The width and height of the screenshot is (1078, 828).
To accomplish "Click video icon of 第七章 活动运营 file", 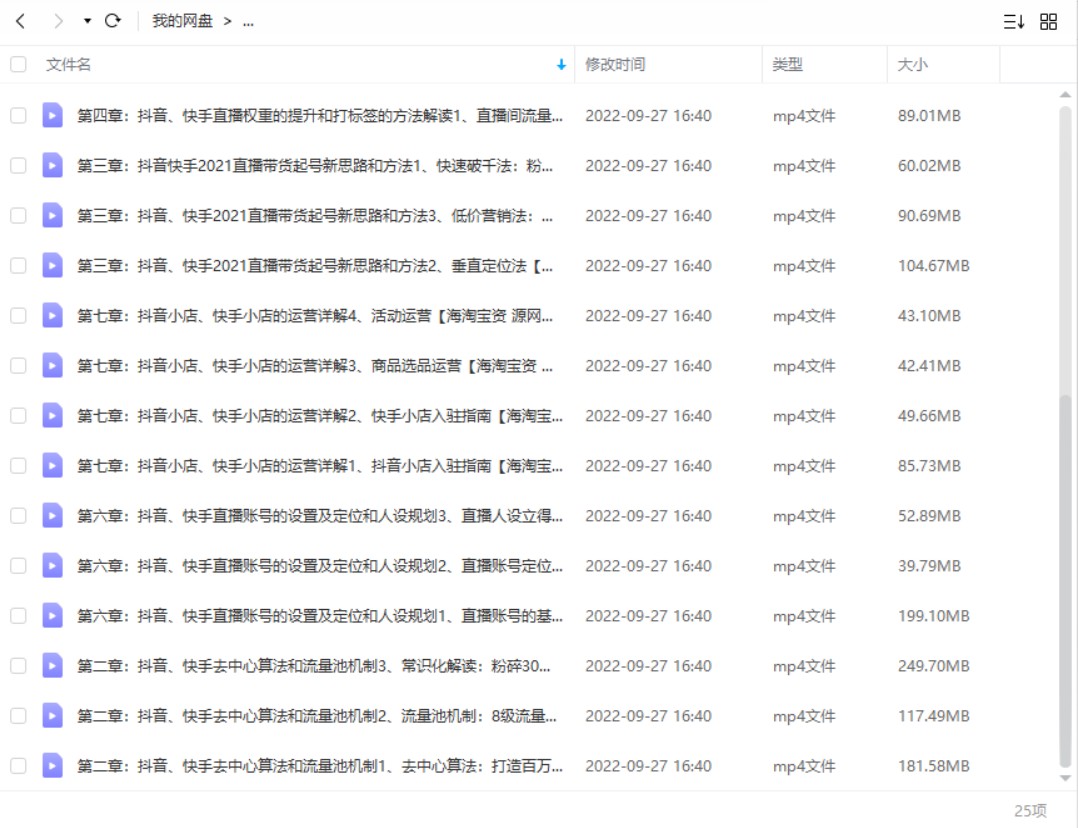I will (52, 316).
